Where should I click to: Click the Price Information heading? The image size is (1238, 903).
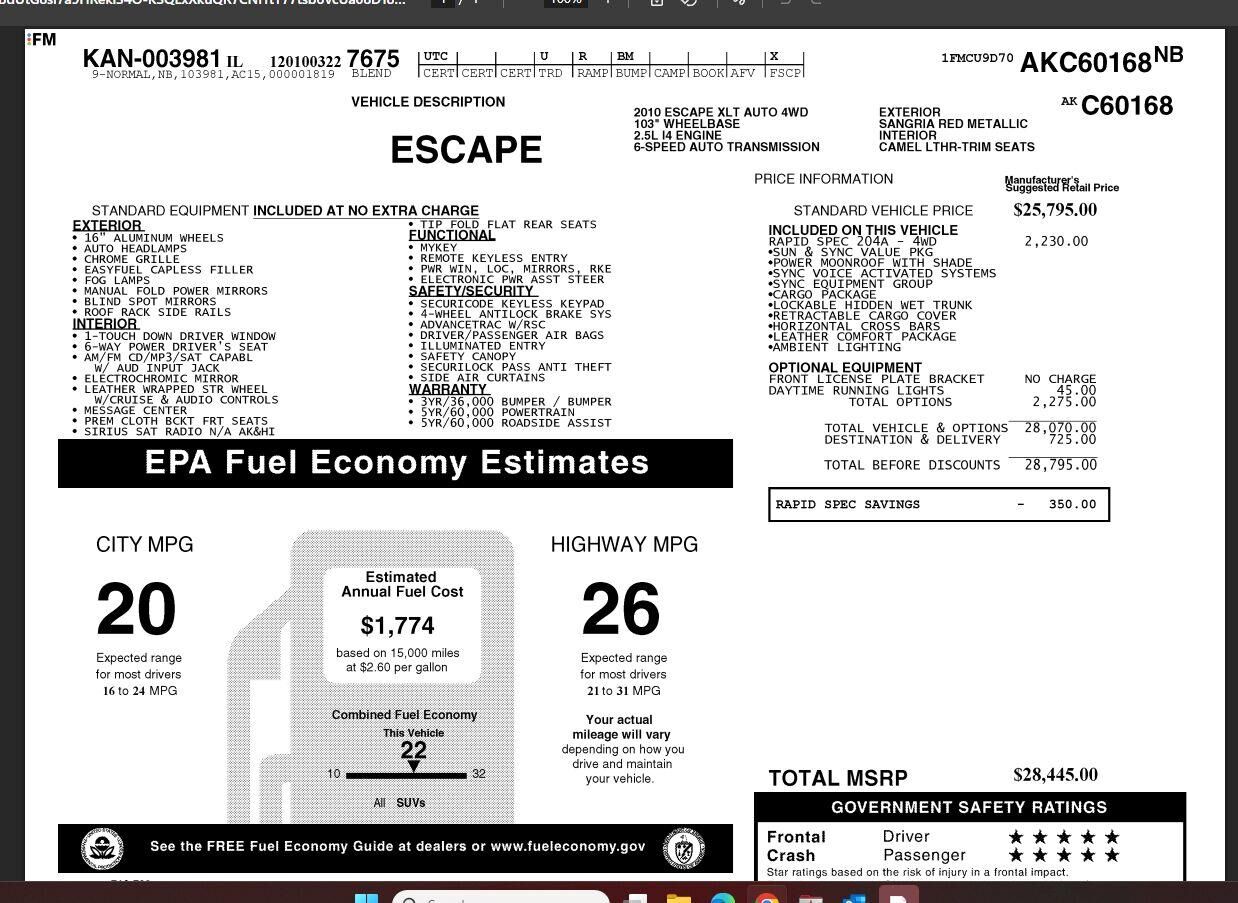(x=823, y=179)
